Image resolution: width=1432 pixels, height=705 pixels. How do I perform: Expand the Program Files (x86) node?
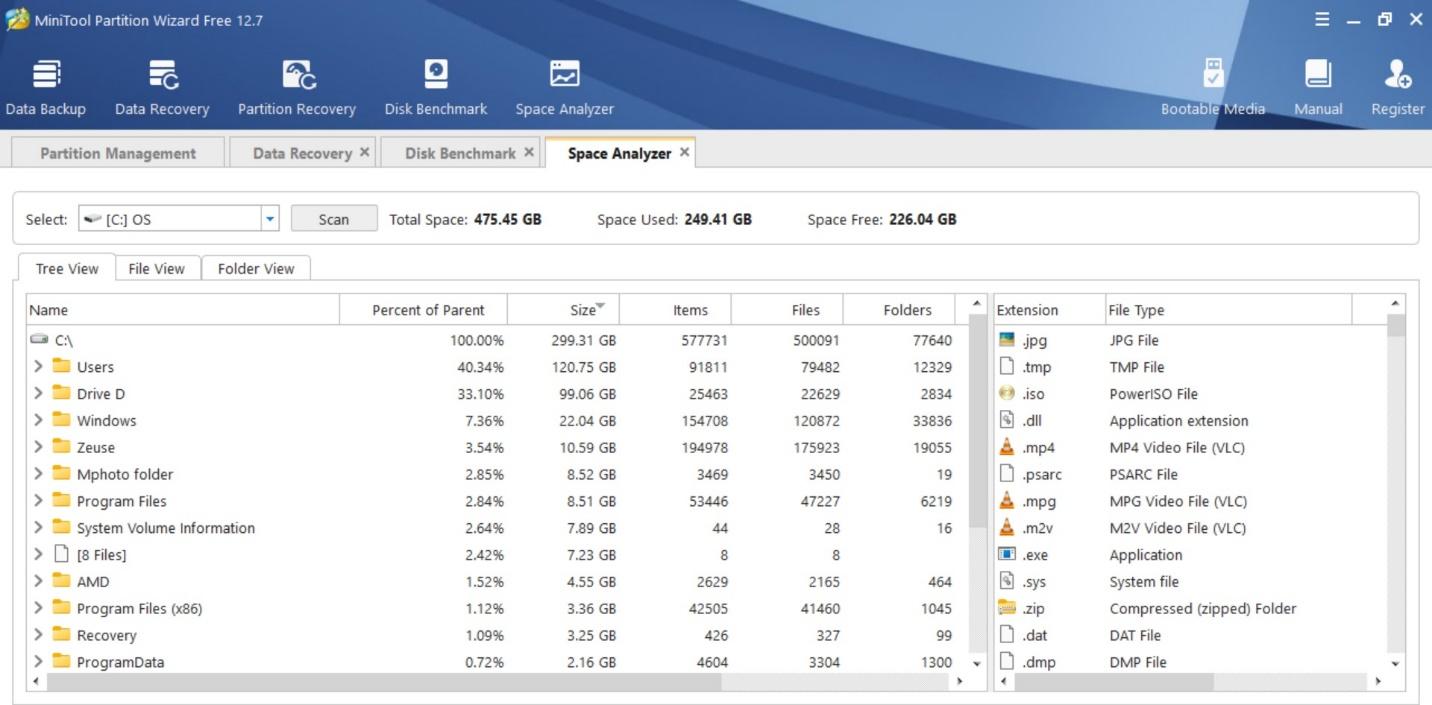(x=38, y=608)
